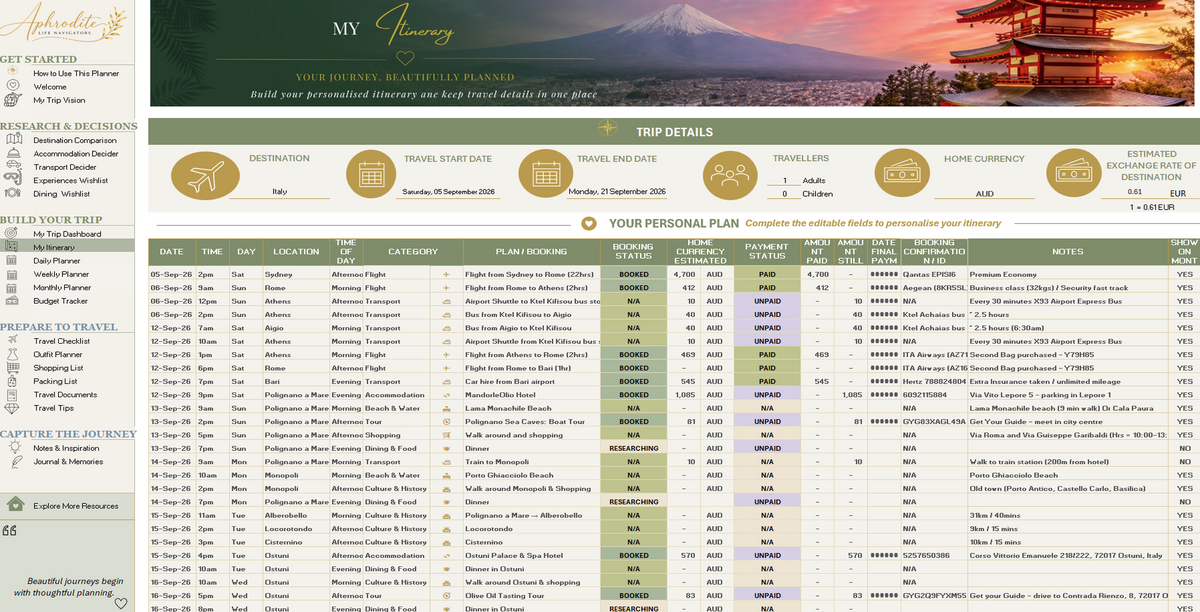Select the 'Olive Oil Tasting Tour' cell
Viewport: 1200px width, 612px height.
[532, 596]
